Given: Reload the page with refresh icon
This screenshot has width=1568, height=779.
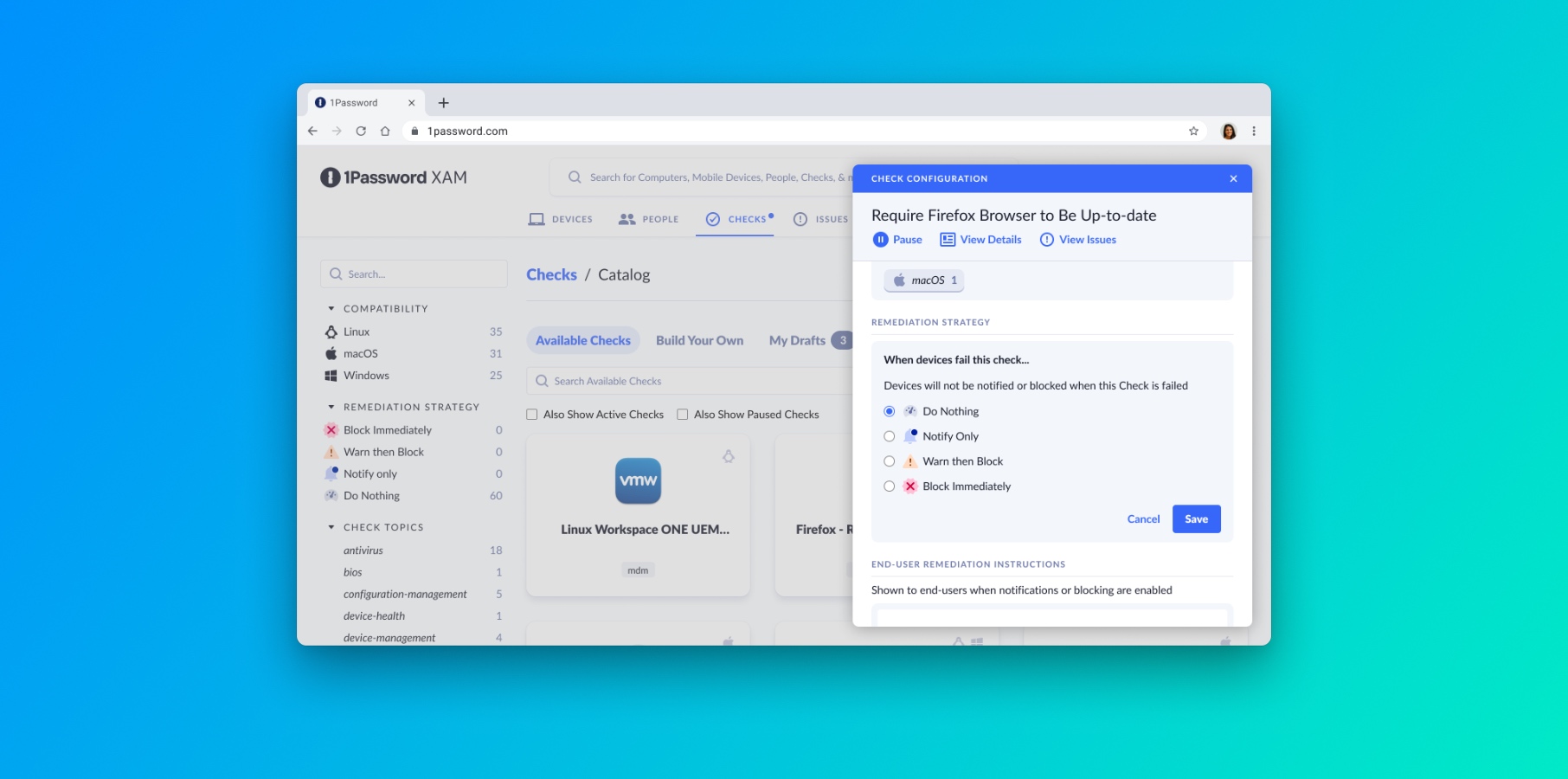Looking at the screenshot, I should pyautogui.click(x=361, y=132).
